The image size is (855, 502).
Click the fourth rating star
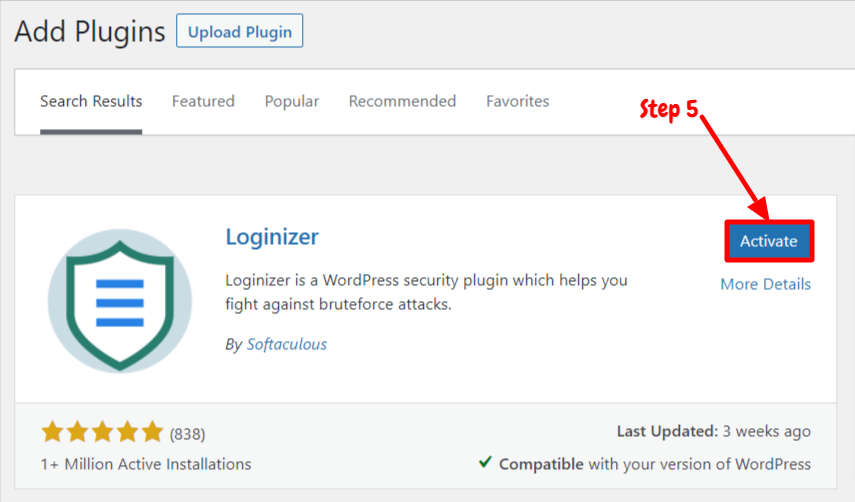pos(127,433)
